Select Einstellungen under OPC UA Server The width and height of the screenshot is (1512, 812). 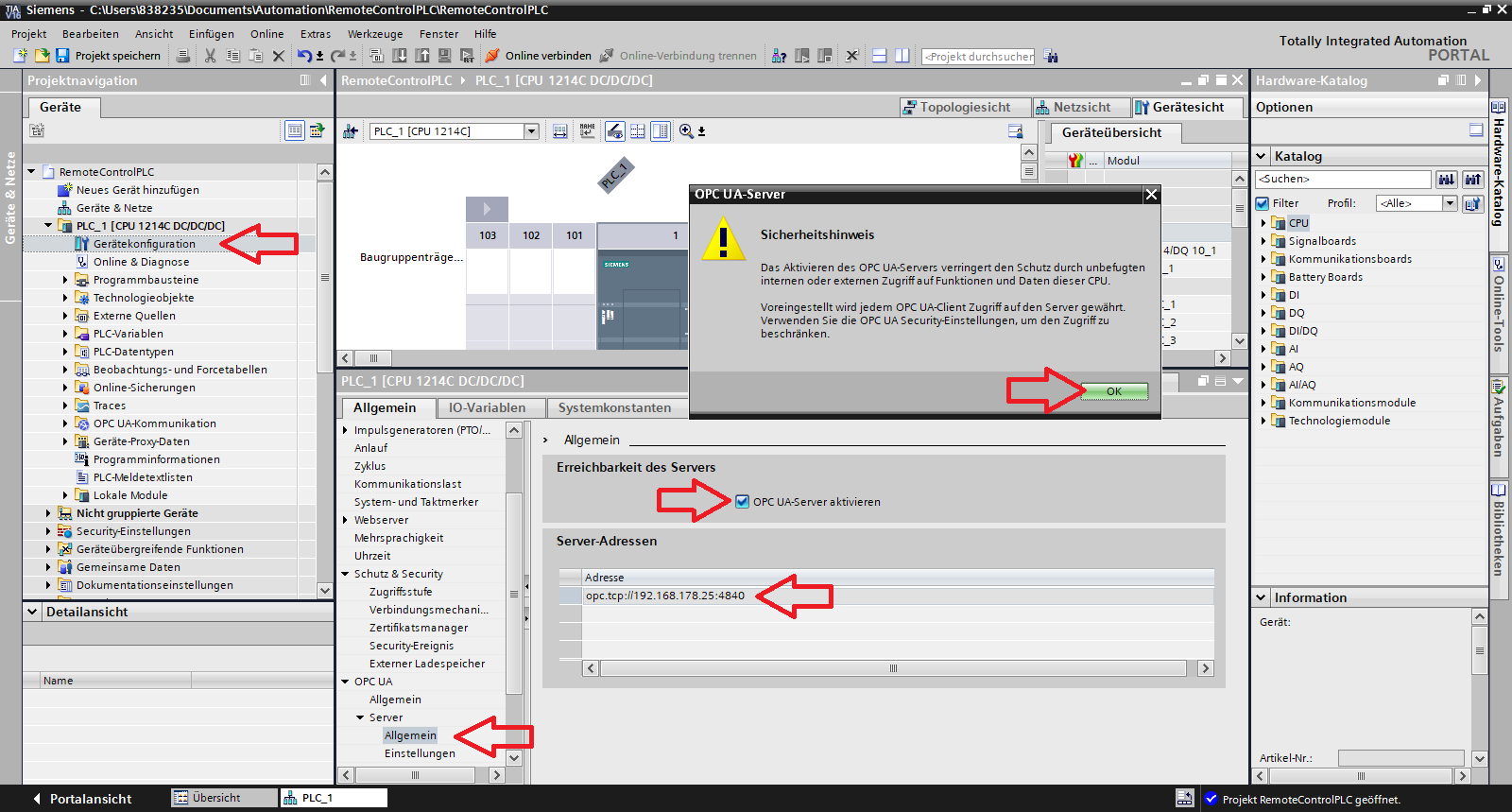420,753
